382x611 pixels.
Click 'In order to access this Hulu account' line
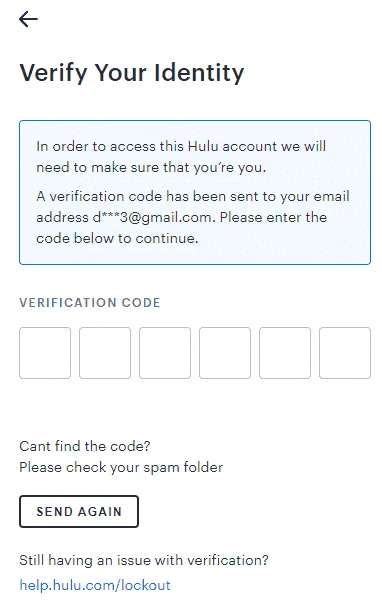[x=181, y=146]
